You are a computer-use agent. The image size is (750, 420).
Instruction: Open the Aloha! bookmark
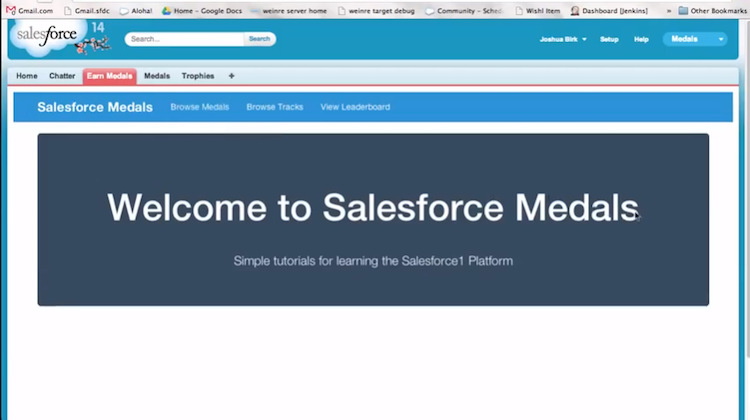[136, 11]
